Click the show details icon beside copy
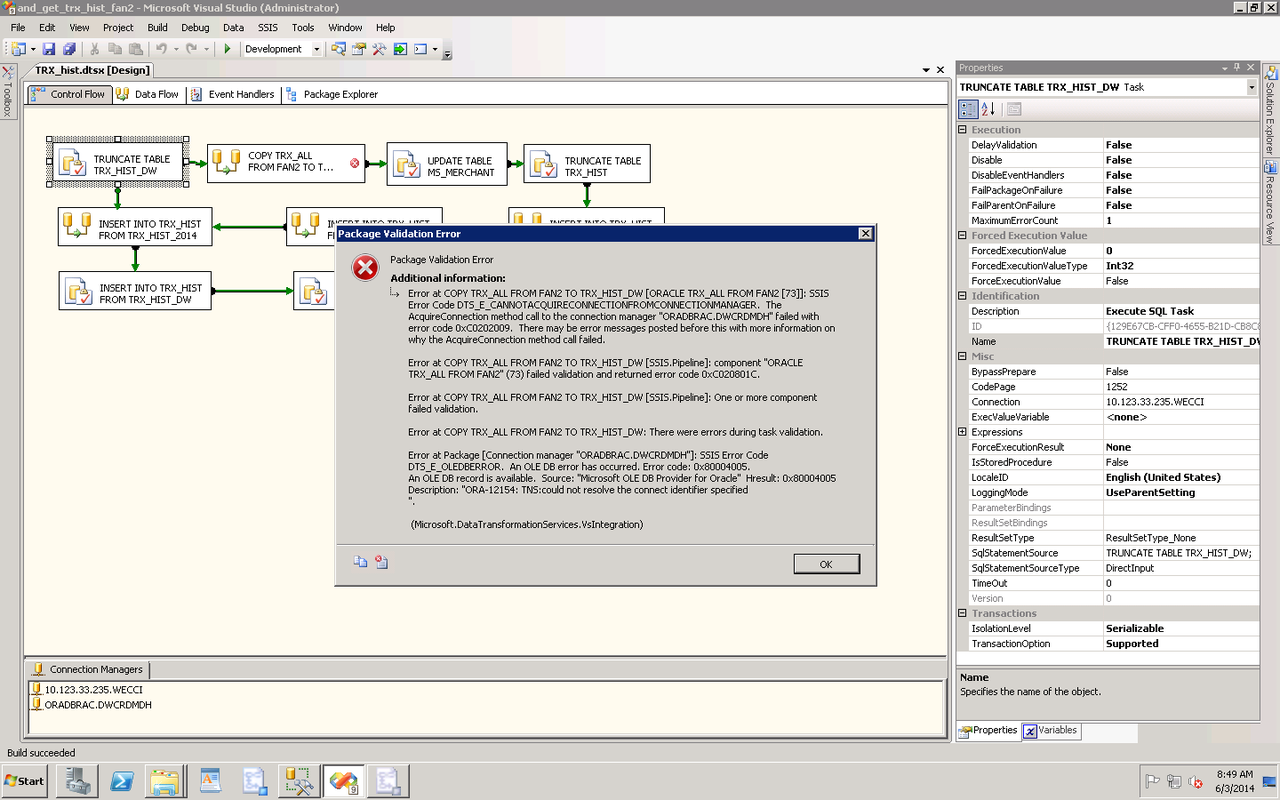Image resolution: width=1280 pixels, height=800 pixels. point(381,562)
